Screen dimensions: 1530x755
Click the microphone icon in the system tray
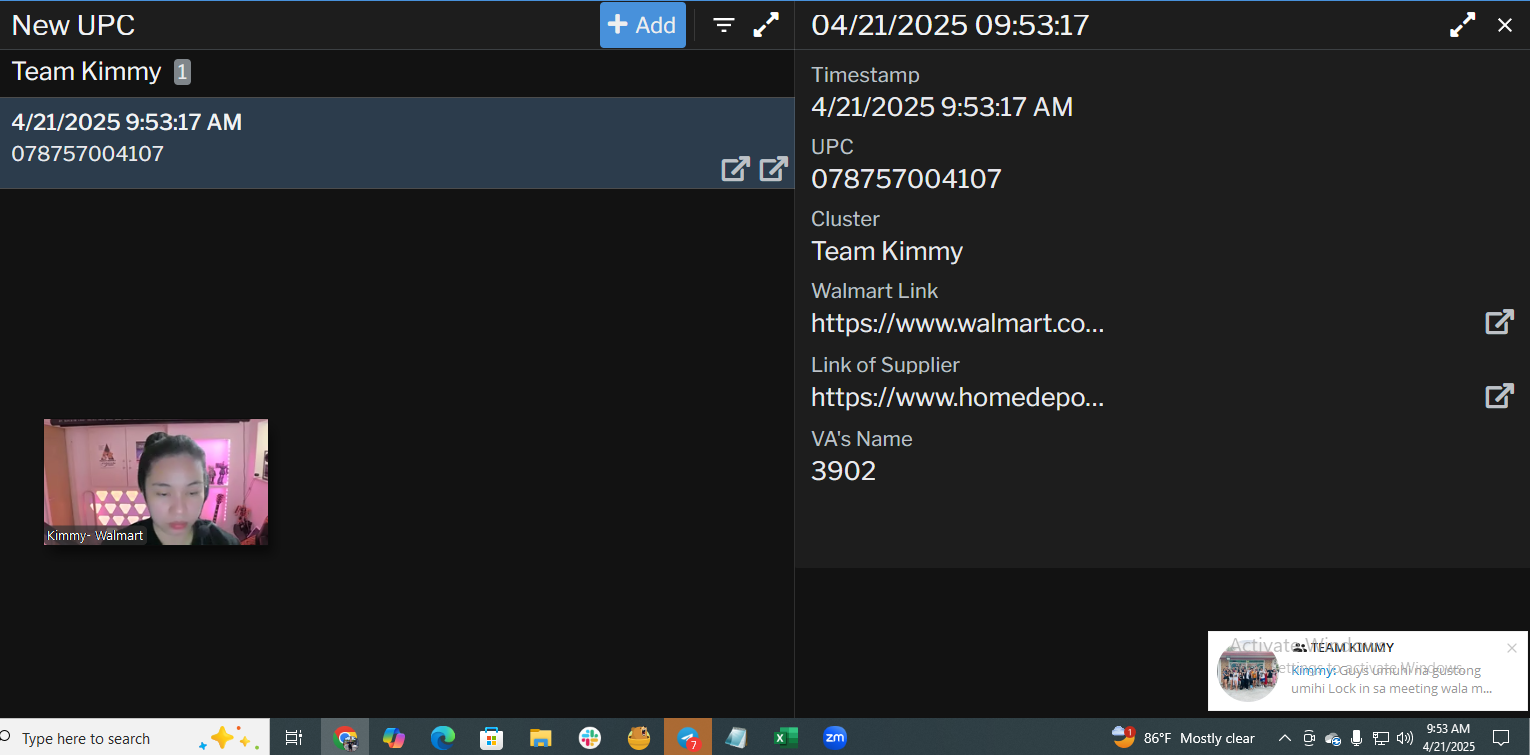pyautogui.click(x=1357, y=738)
